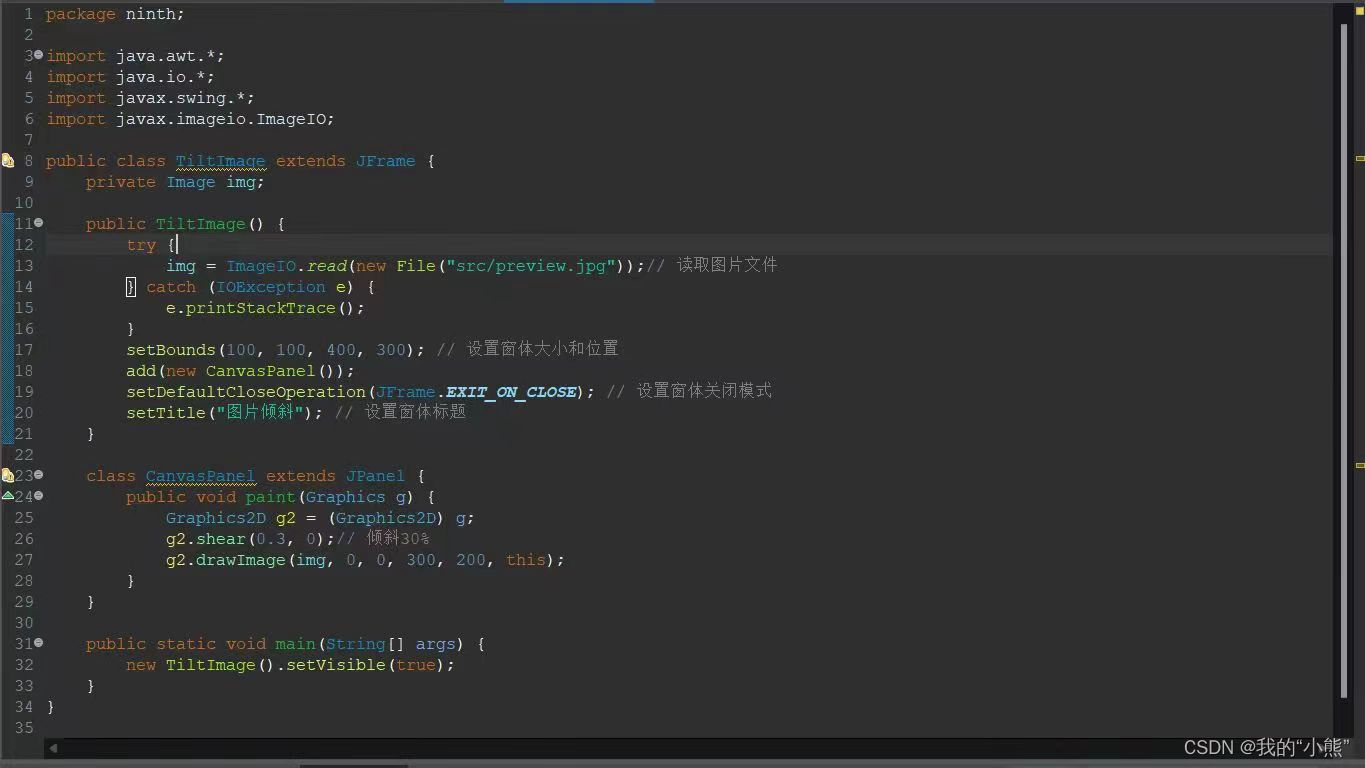Click the comment '读取图片文件' on line 13
This screenshot has height=768, width=1365.
(727, 265)
